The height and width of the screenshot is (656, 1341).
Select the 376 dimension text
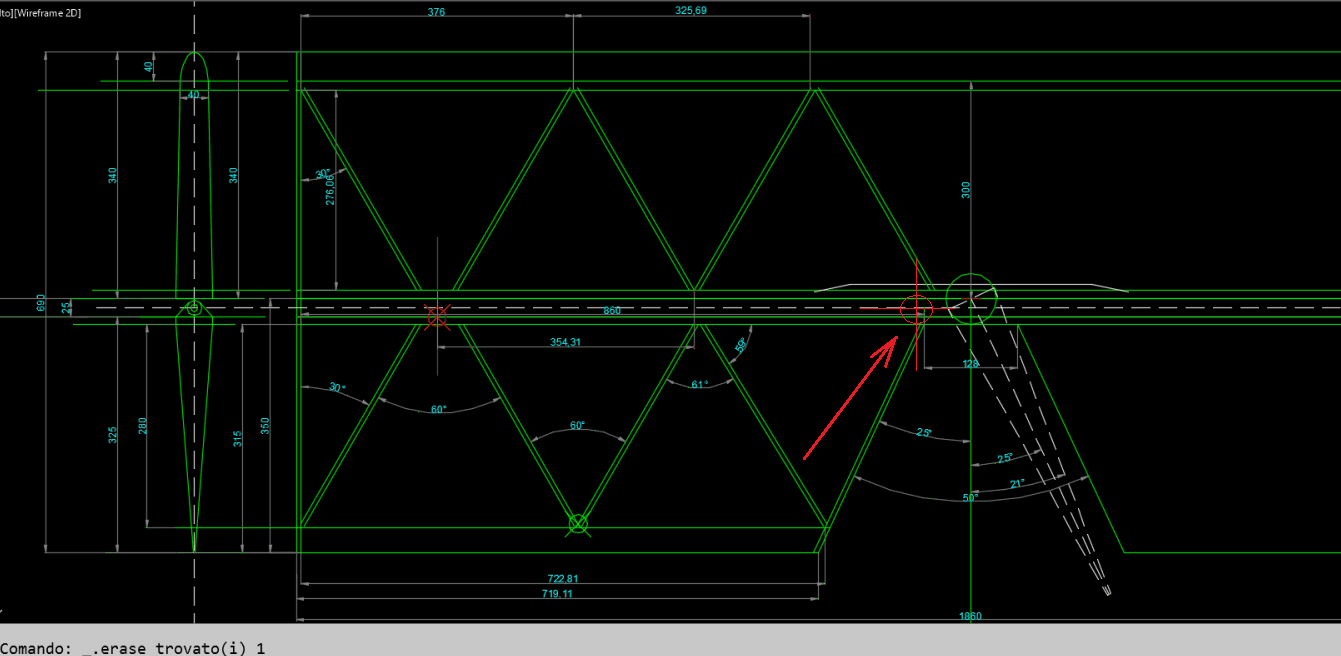[436, 12]
